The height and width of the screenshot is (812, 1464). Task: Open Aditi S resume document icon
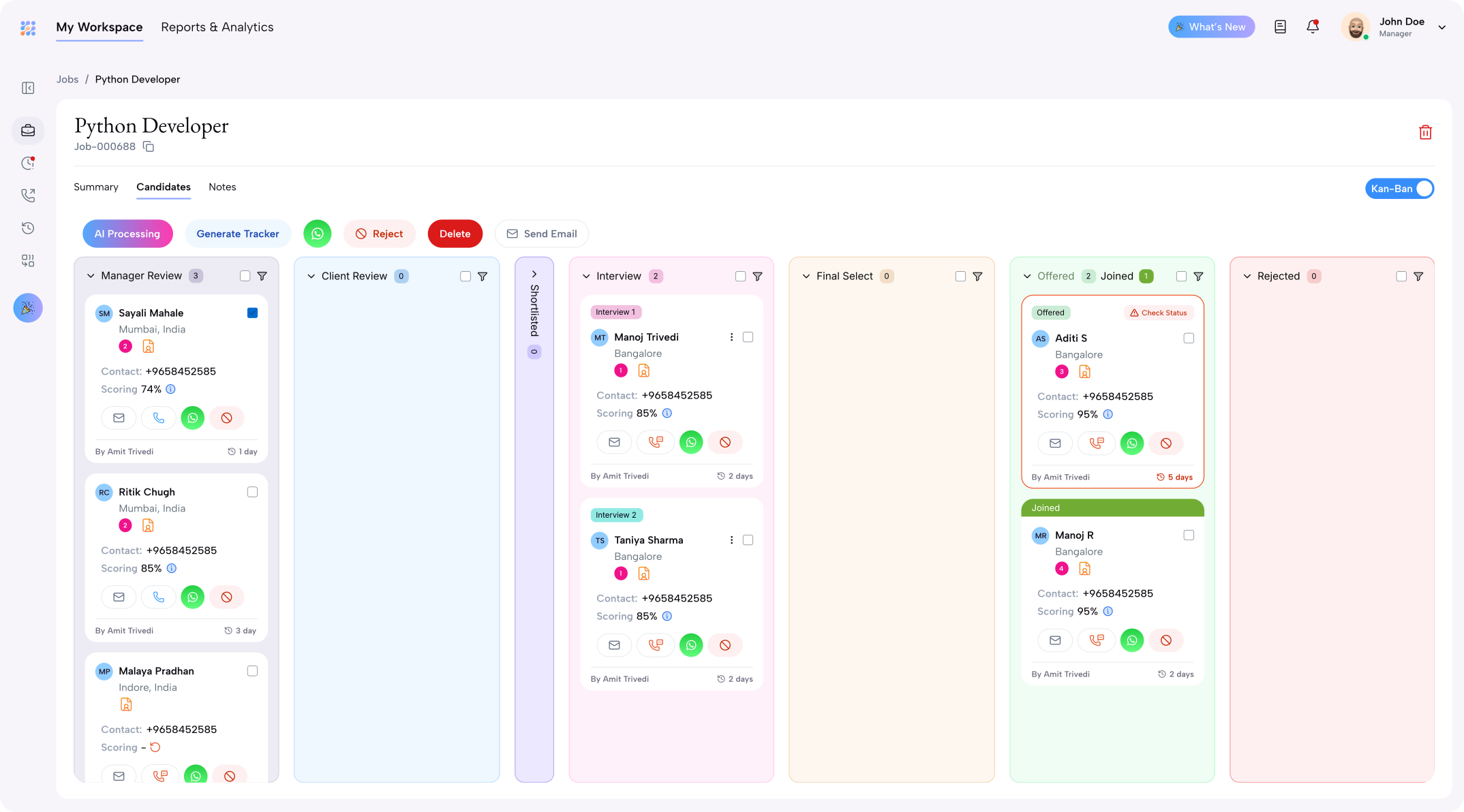1084,371
